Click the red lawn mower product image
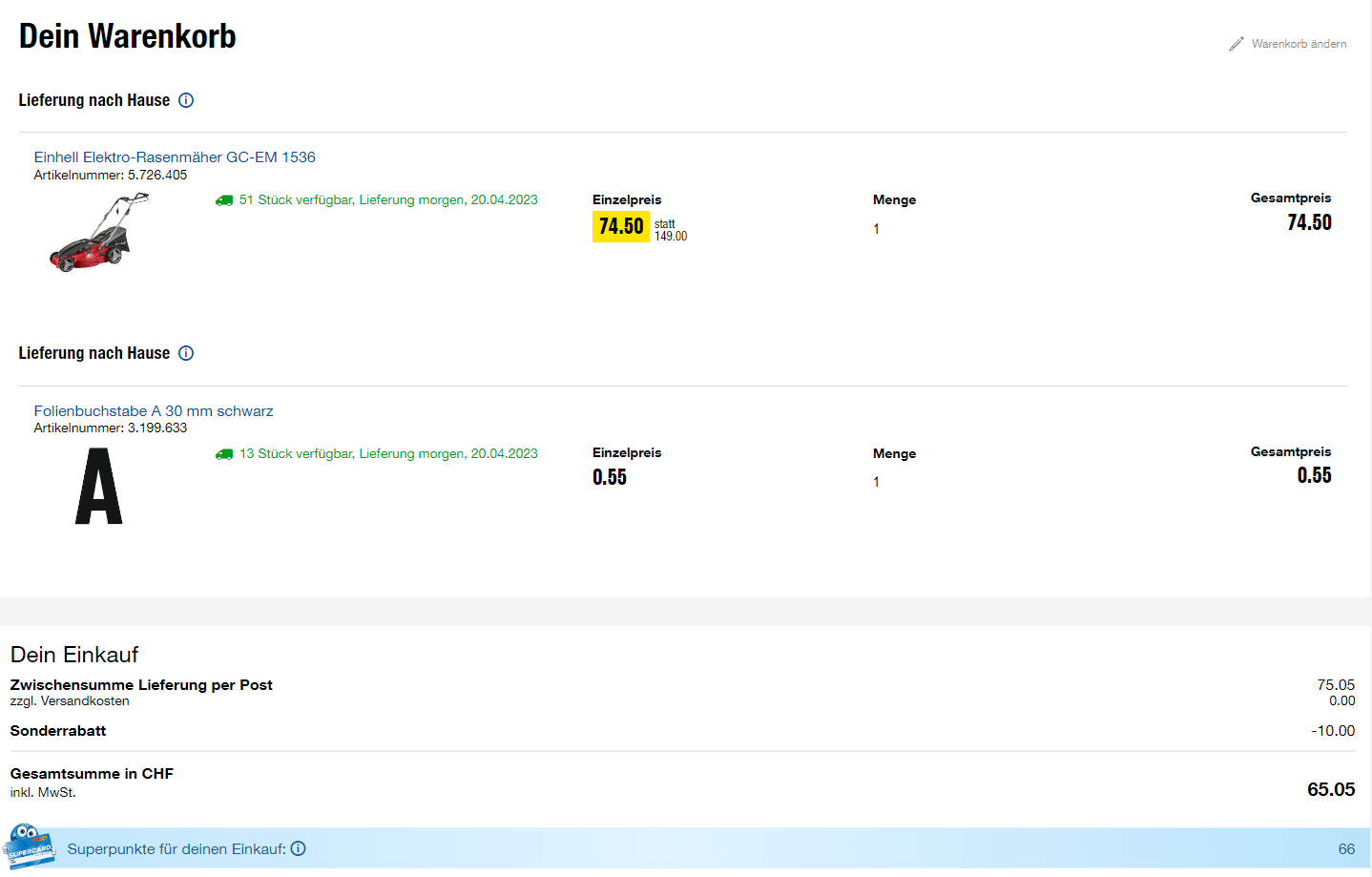The width and height of the screenshot is (1372, 877). click(99, 232)
